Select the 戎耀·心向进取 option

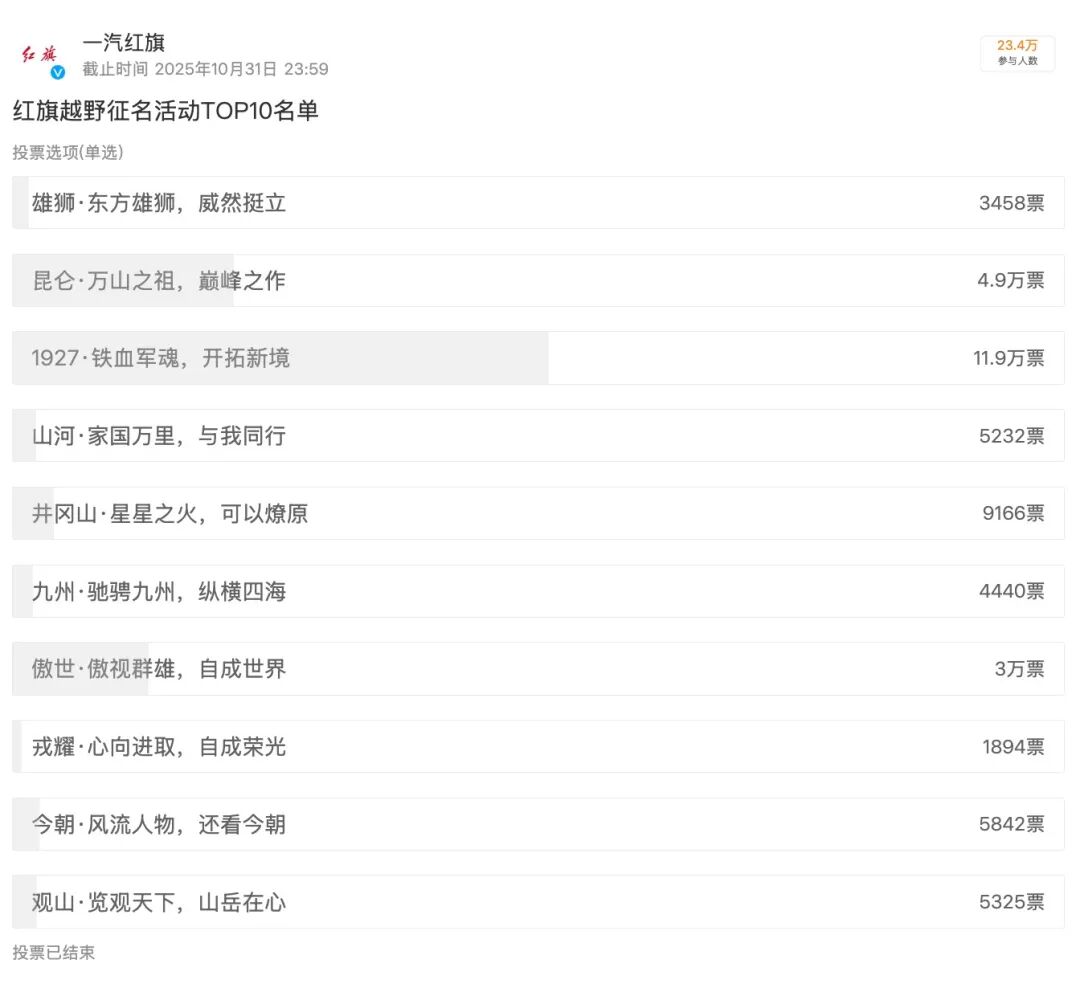538,747
